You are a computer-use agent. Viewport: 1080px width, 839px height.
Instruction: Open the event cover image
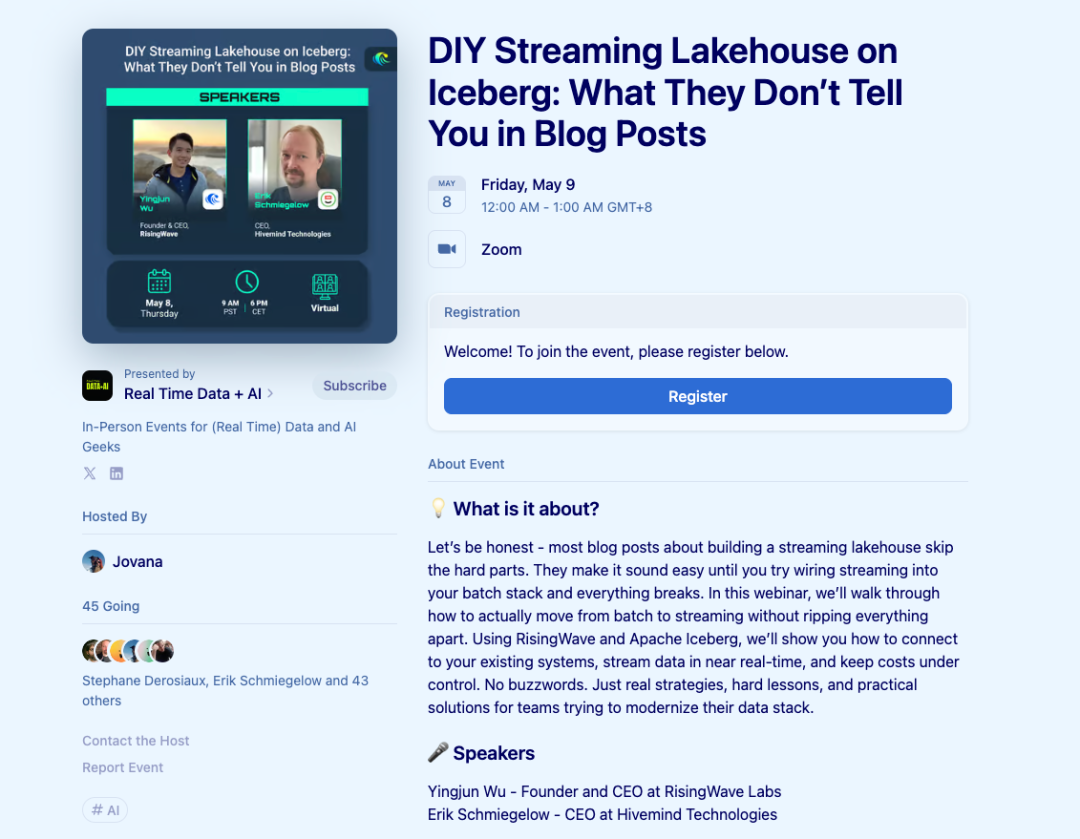click(x=239, y=186)
